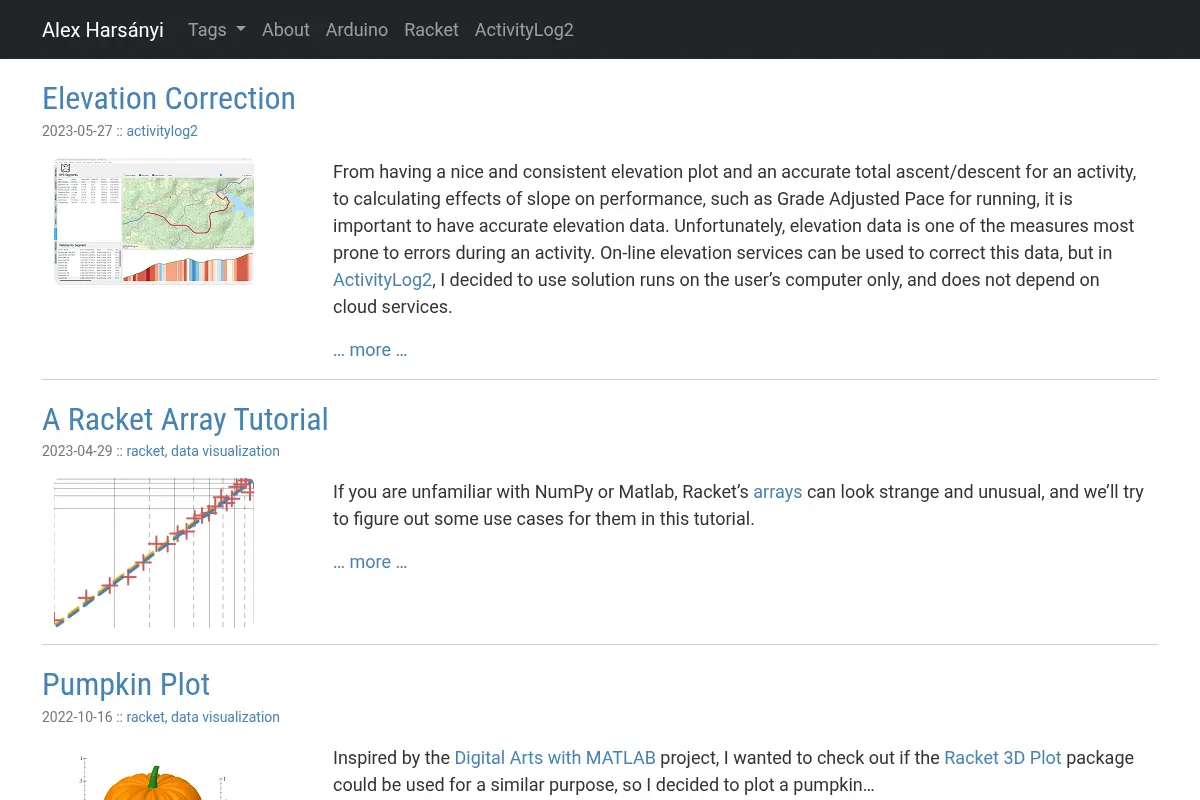Click the activitylog2 tag under Elevation Correction
This screenshot has width=1200, height=800.
point(162,131)
